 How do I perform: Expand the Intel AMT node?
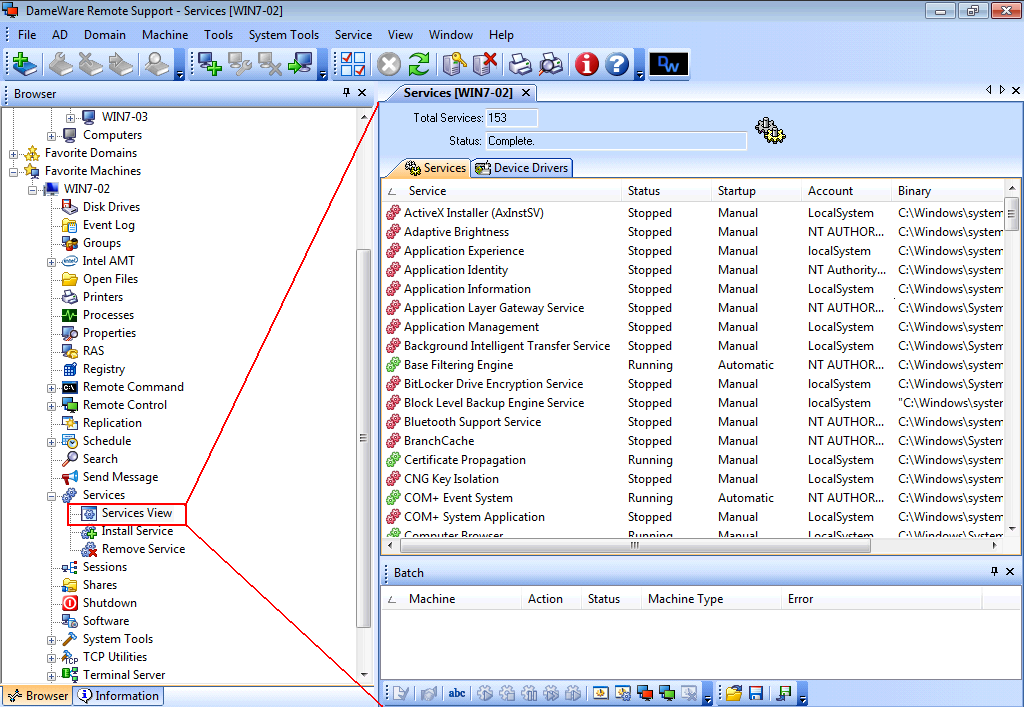tap(51, 262)
